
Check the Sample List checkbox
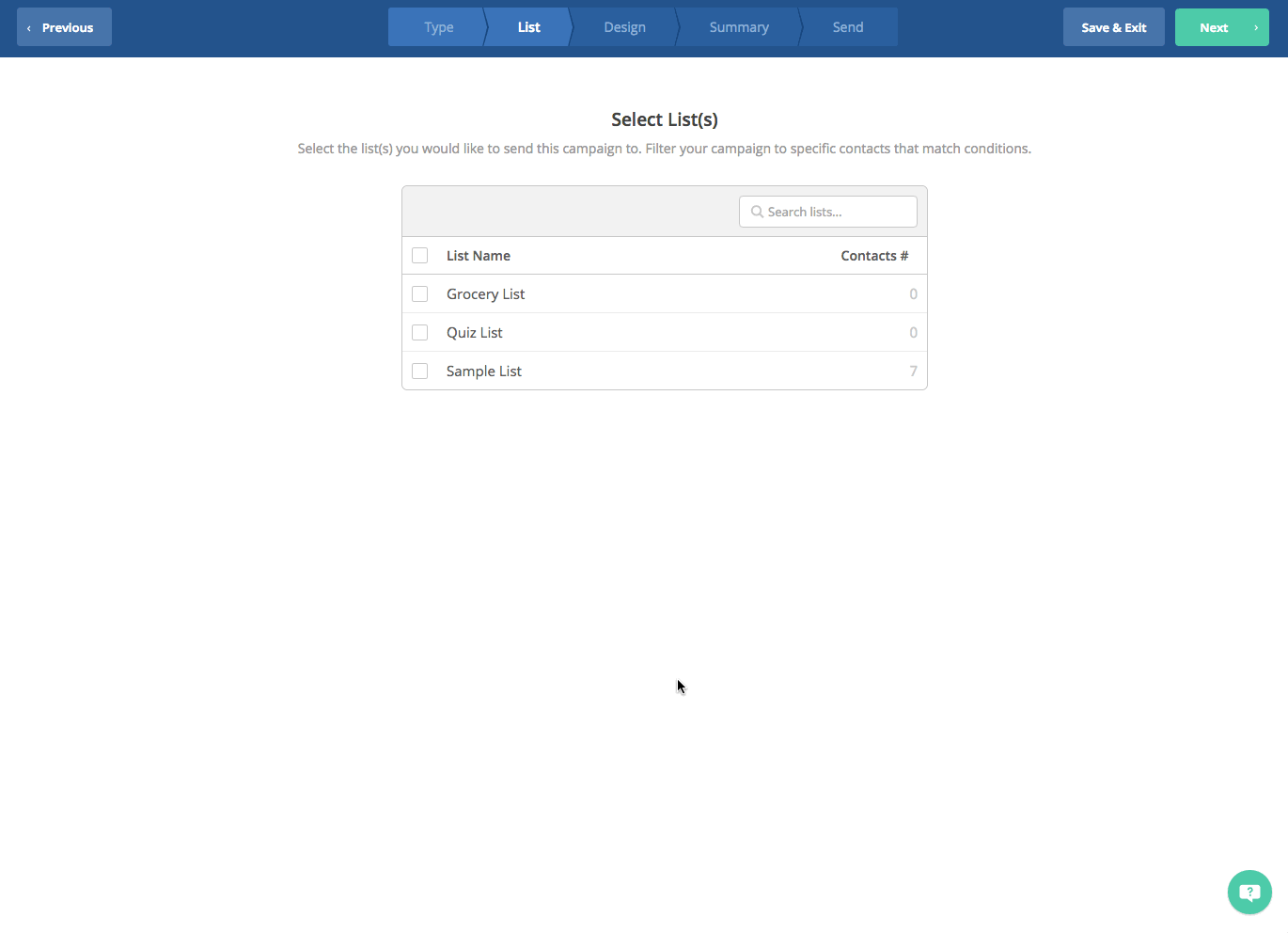pyautogui.click(x=420, y=372)
